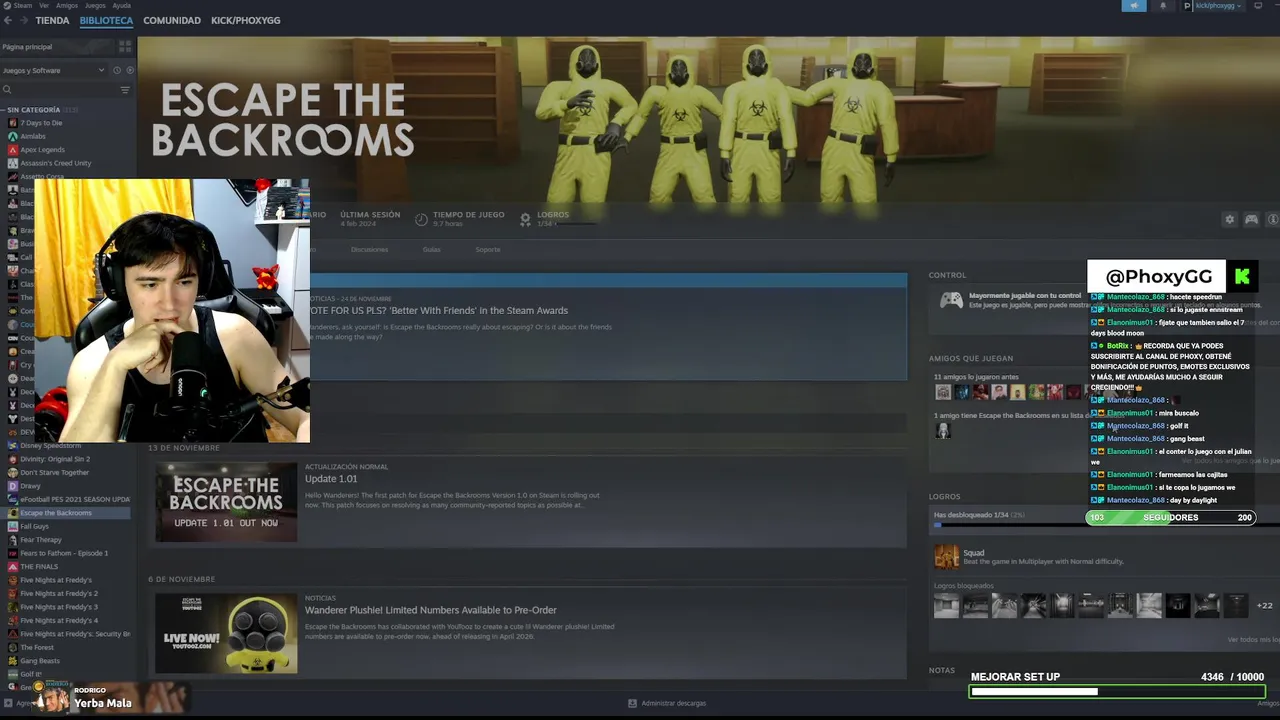Select Five Nights at Freddy's 2
The image size is (1280, 720).
[59, 594]
